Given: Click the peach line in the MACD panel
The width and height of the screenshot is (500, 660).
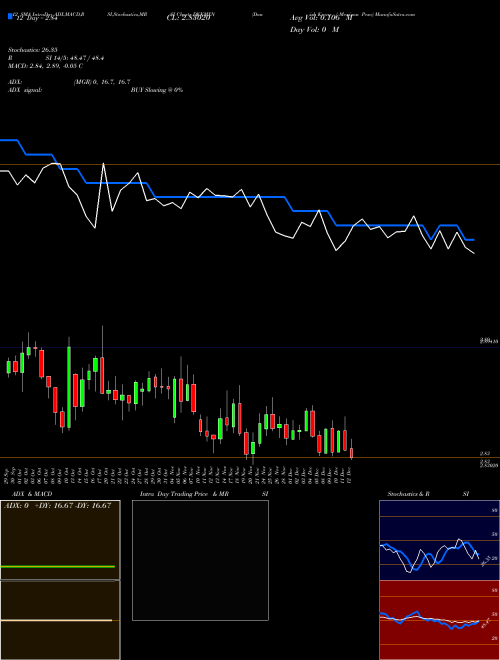Looking at the screenshot, I should (56, 620).
